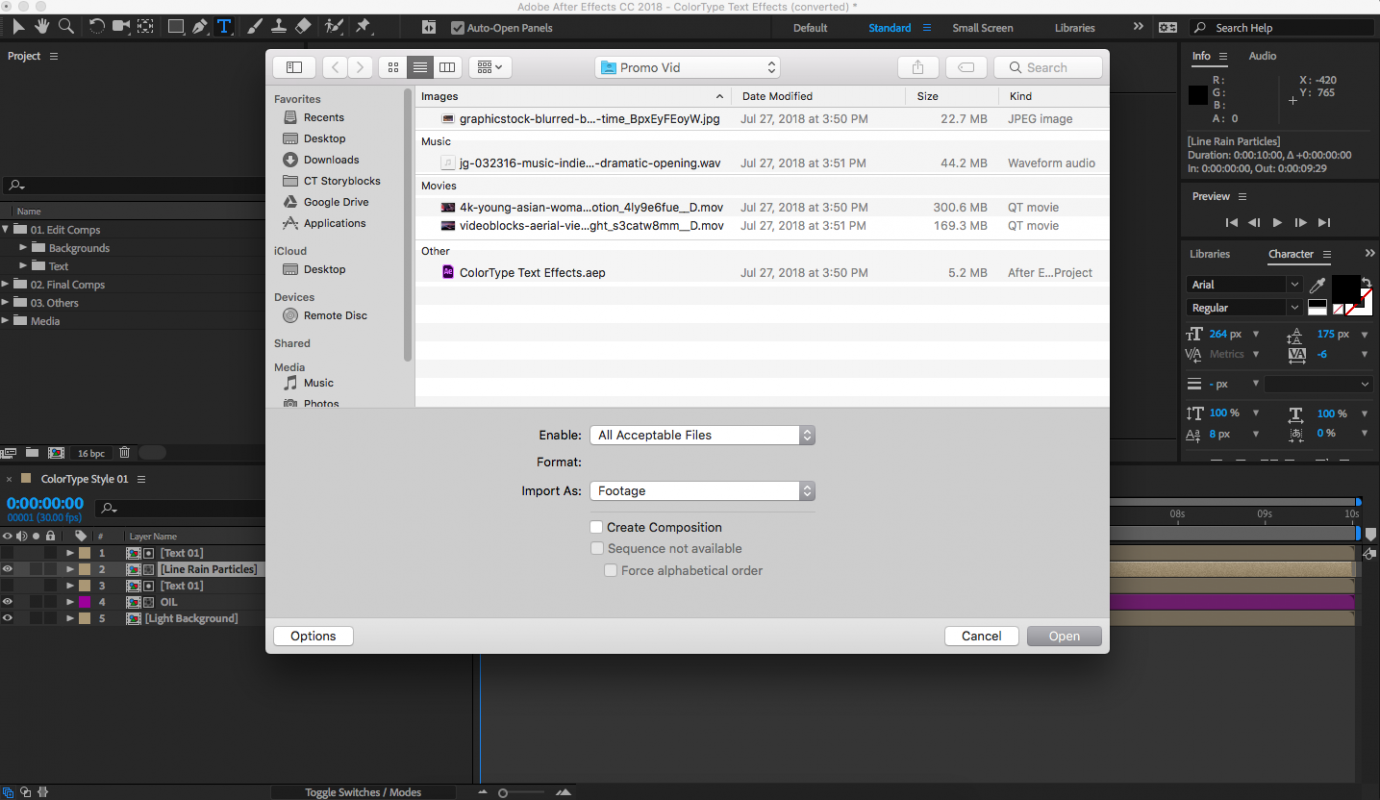Open the Enable file type dropdown
This screenshot has width=1380, height=800.
(x=702, y=435)
